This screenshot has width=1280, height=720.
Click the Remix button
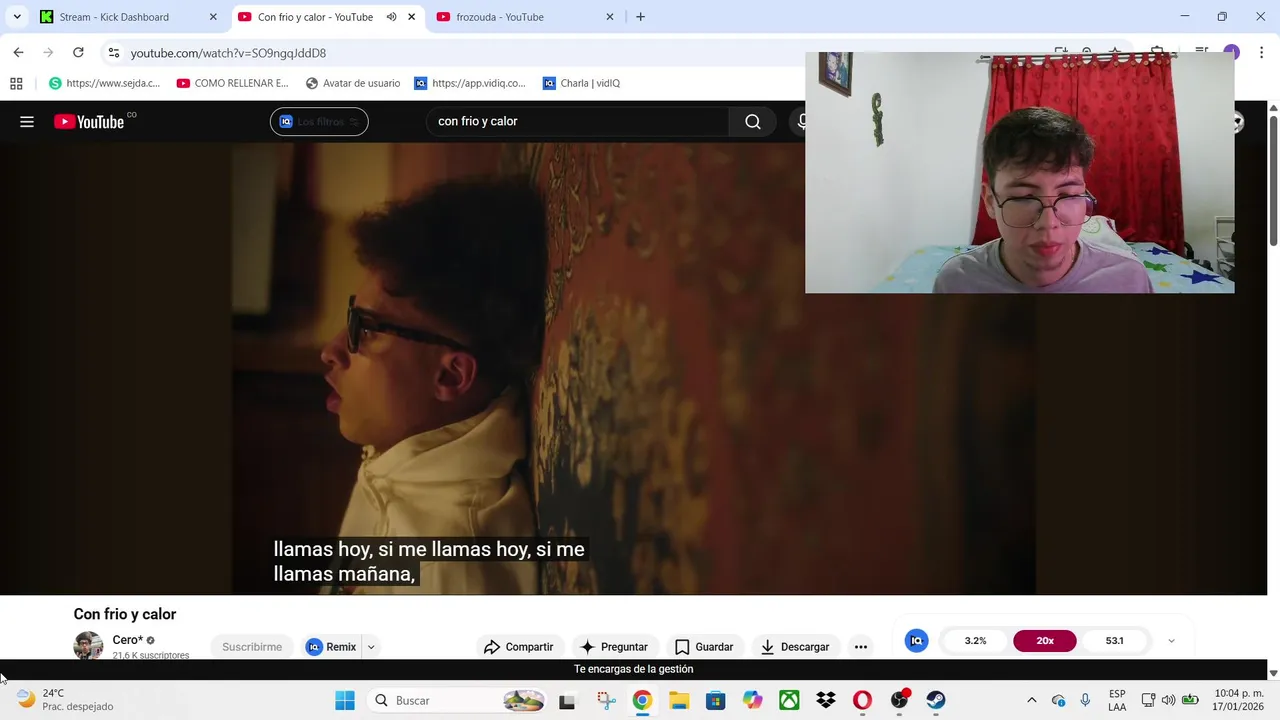pos(331,647)
